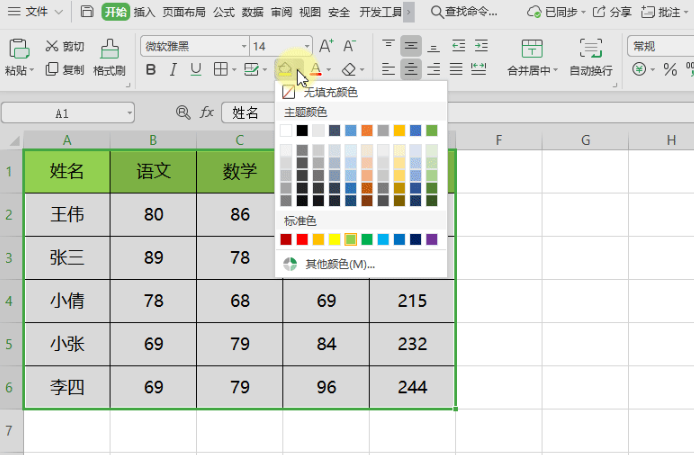Increase font size with A+ icon
Viewport: 694px width, 455px height.
(326, 46)
